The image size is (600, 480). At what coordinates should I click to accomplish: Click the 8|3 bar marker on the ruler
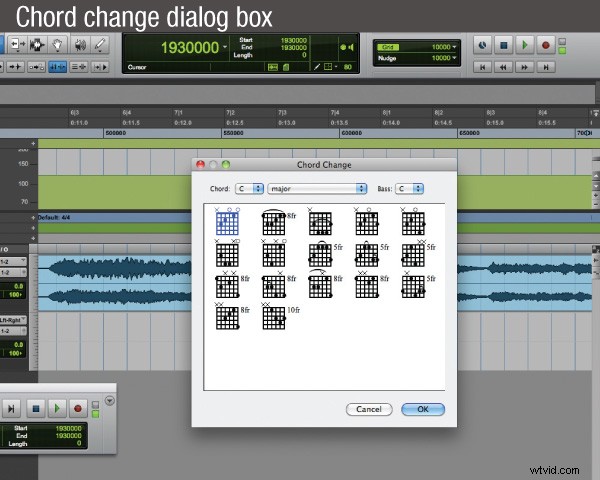[x=491, y=113]
